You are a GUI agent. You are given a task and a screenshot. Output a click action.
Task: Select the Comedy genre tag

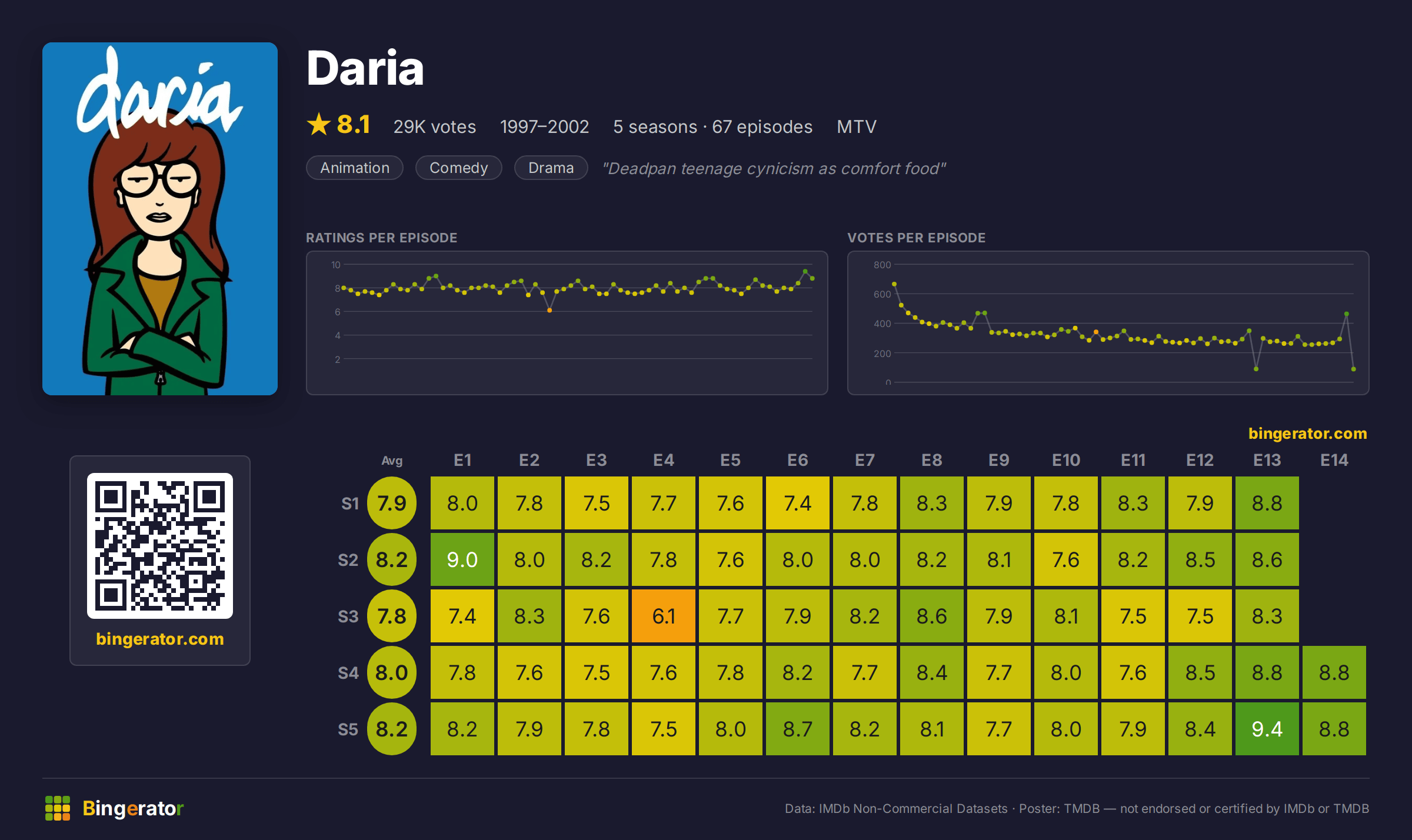tap(459, 168)
